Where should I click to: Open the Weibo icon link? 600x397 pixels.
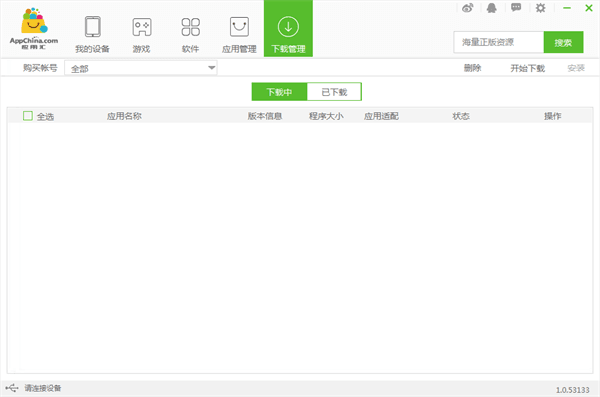click(x=467, y=8)
